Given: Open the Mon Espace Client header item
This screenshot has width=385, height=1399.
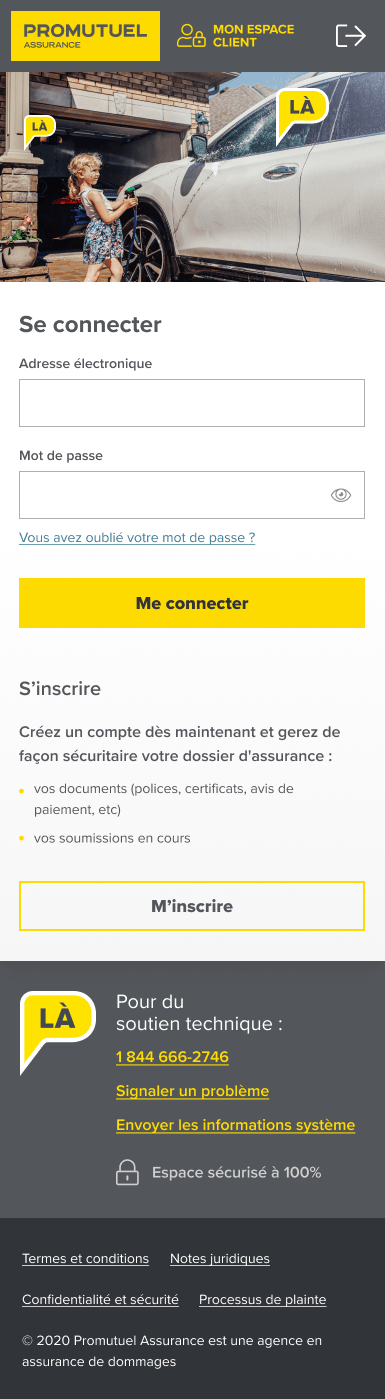Looking at the screenshot, I should tap(236, 36).
